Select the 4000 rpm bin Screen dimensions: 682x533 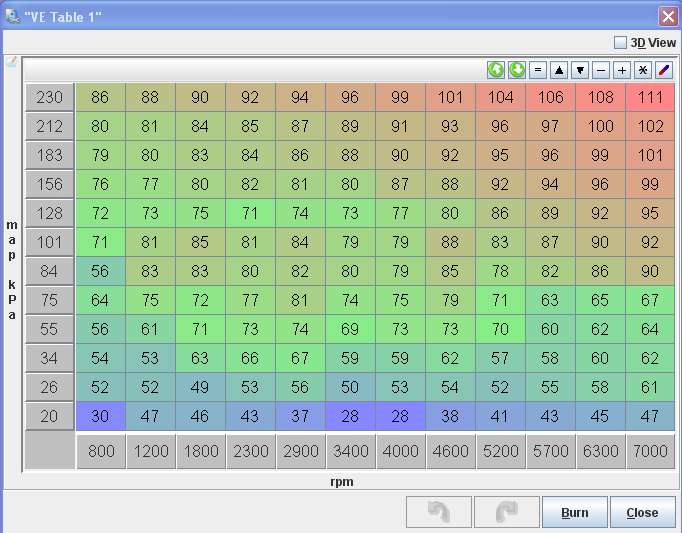pos(401,451)
